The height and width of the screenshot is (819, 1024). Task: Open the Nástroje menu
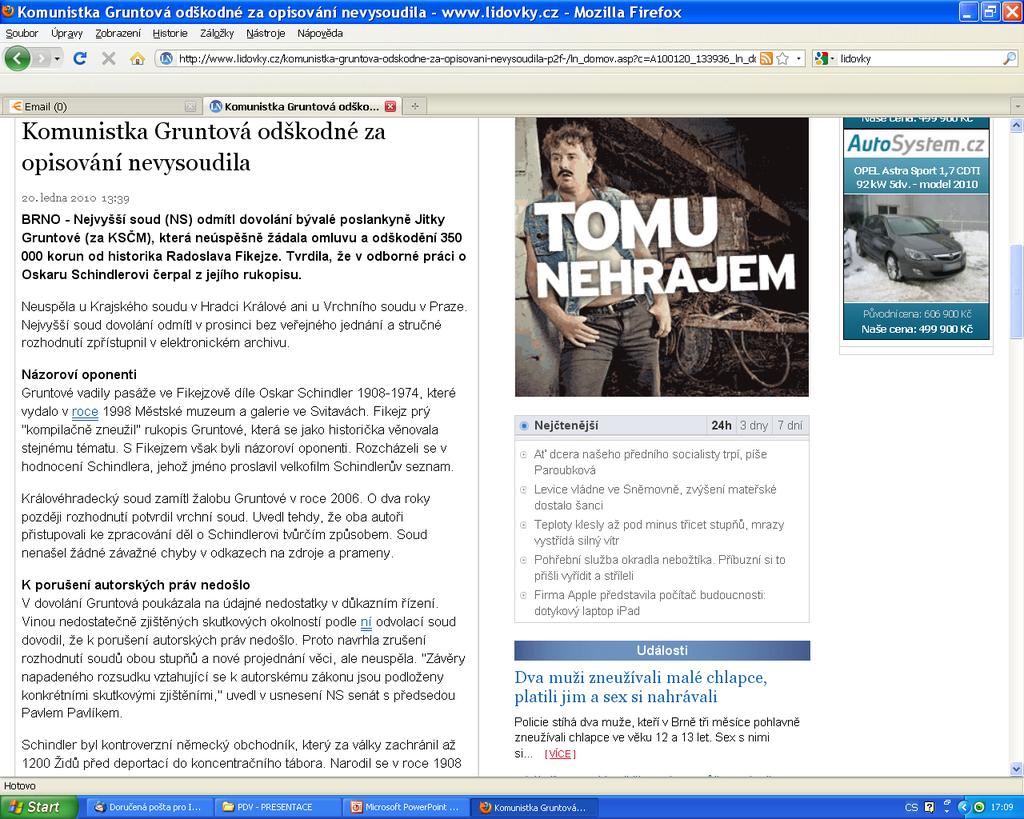pyautogui.click(x=265, y=33)
